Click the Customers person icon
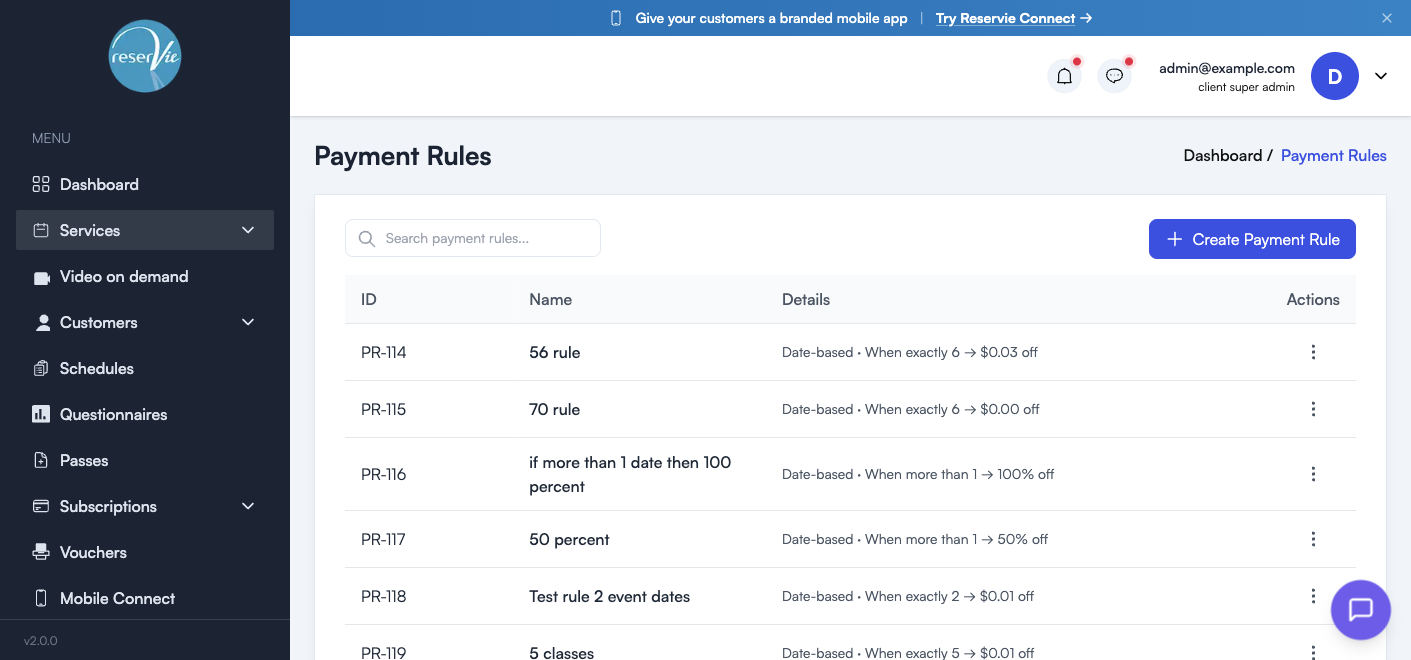The image size is (1411, 660). 42,322
